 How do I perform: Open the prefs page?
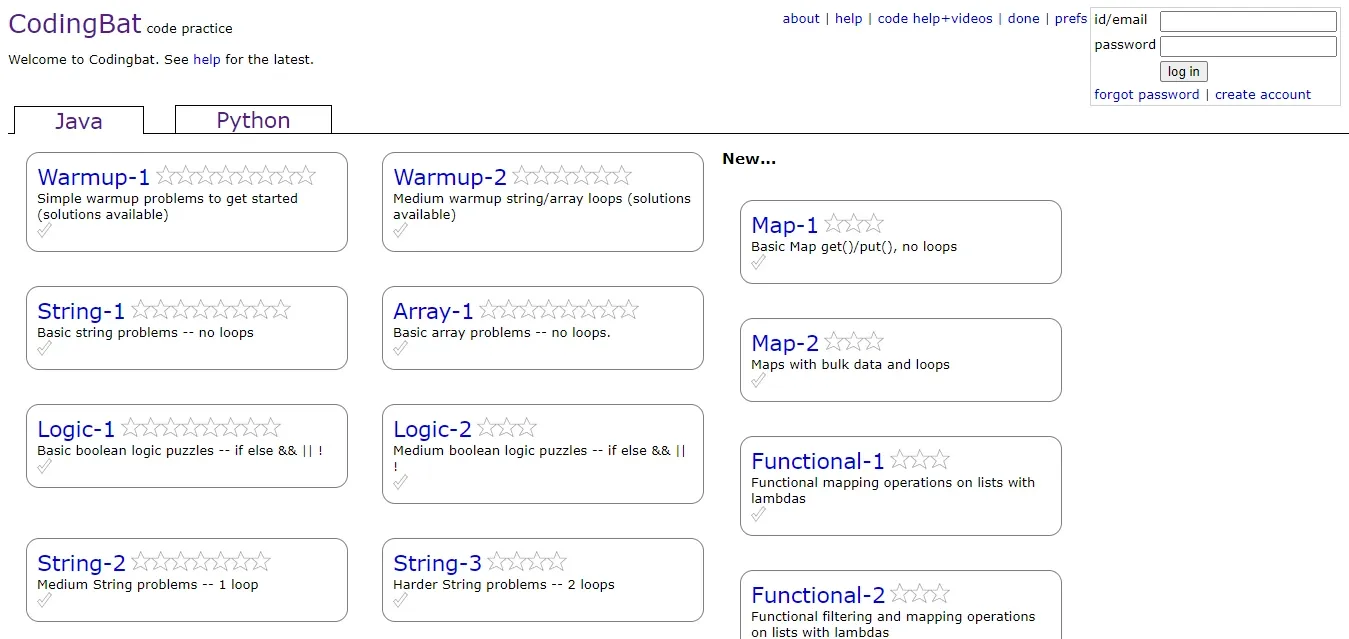(x=1070, y=18)
